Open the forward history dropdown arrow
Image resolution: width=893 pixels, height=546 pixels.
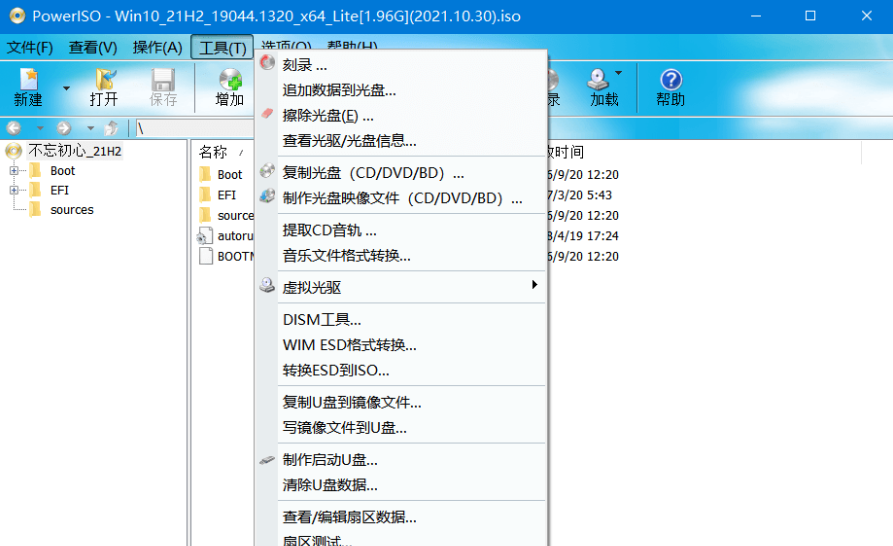[x=90, y=128]
